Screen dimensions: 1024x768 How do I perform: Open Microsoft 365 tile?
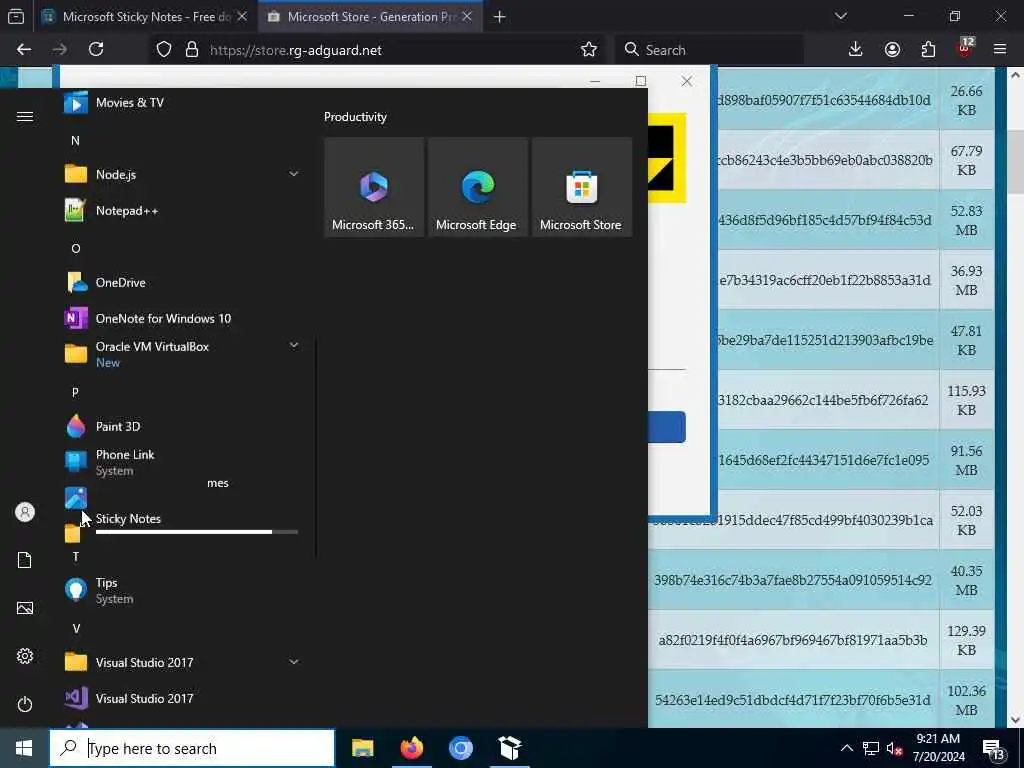coord(374,187)
